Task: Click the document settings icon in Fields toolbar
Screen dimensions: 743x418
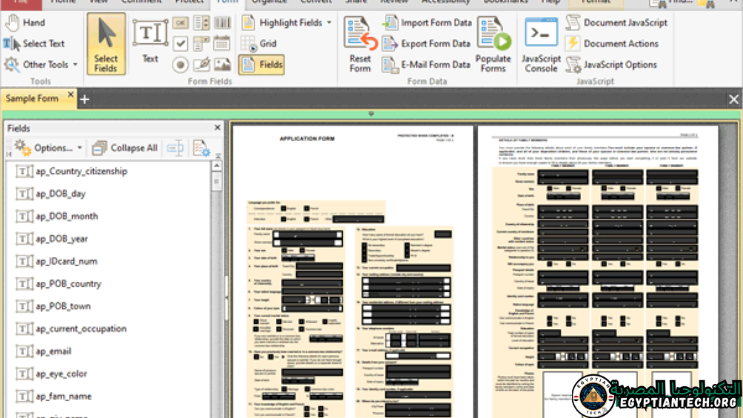Action: click(x=201, y=148)
